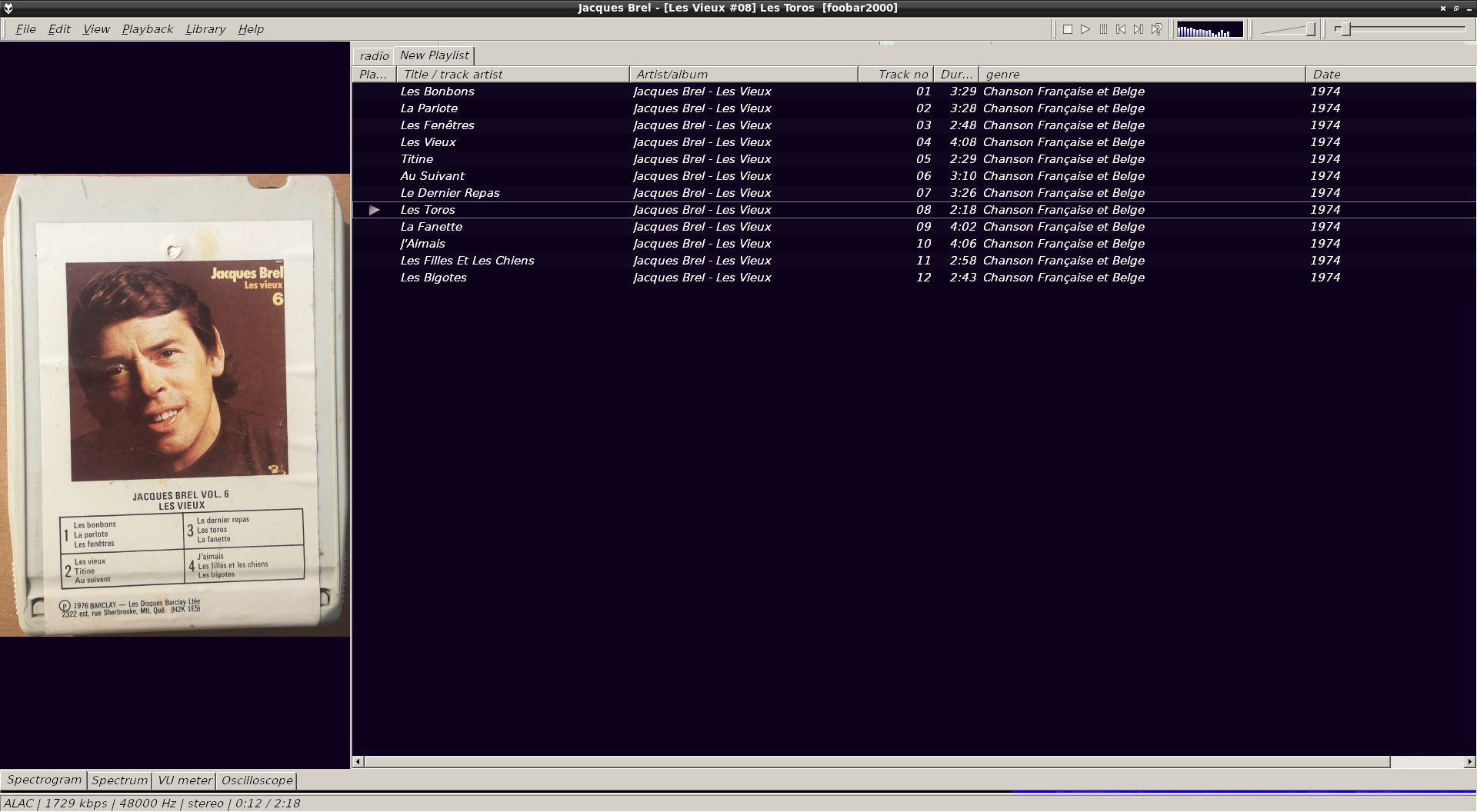
Task: Click the spectrum visualization in toolbar
Action: (1209, 30)
